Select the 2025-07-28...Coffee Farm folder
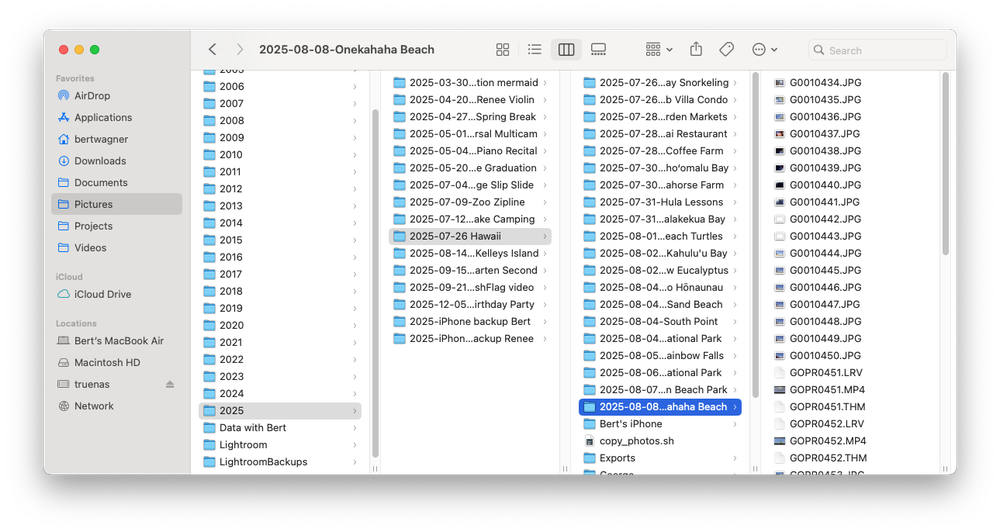 coord(660,151)
